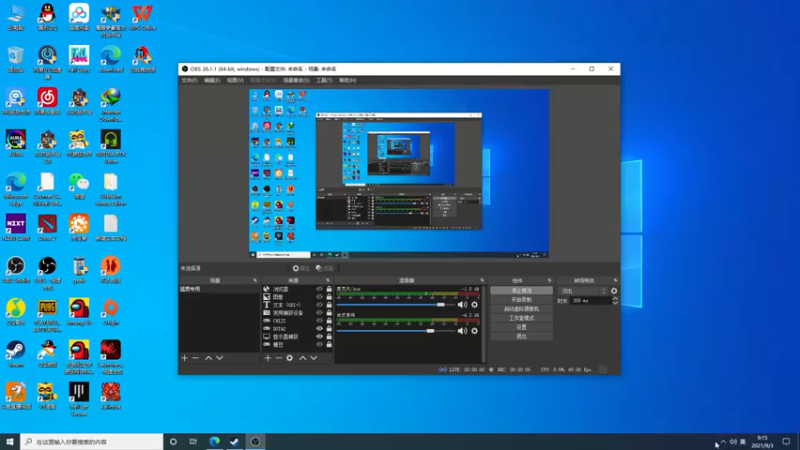The width and height of the screenshot is (800, 450).
Task: Mute the 麦克风/Aux speaker icon
Action: 462,305
